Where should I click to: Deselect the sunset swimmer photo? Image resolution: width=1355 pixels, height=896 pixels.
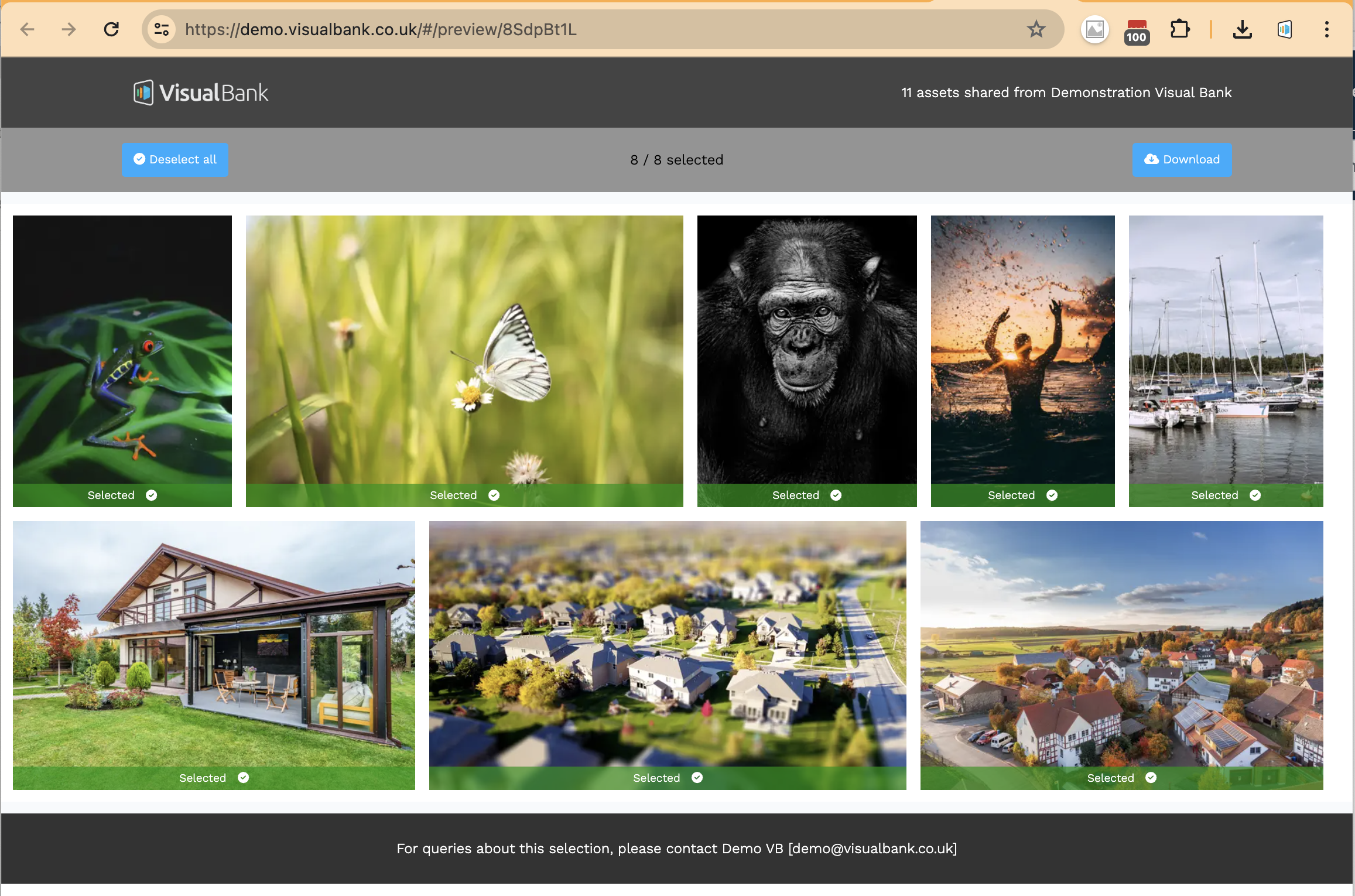tap(1052, 495)
